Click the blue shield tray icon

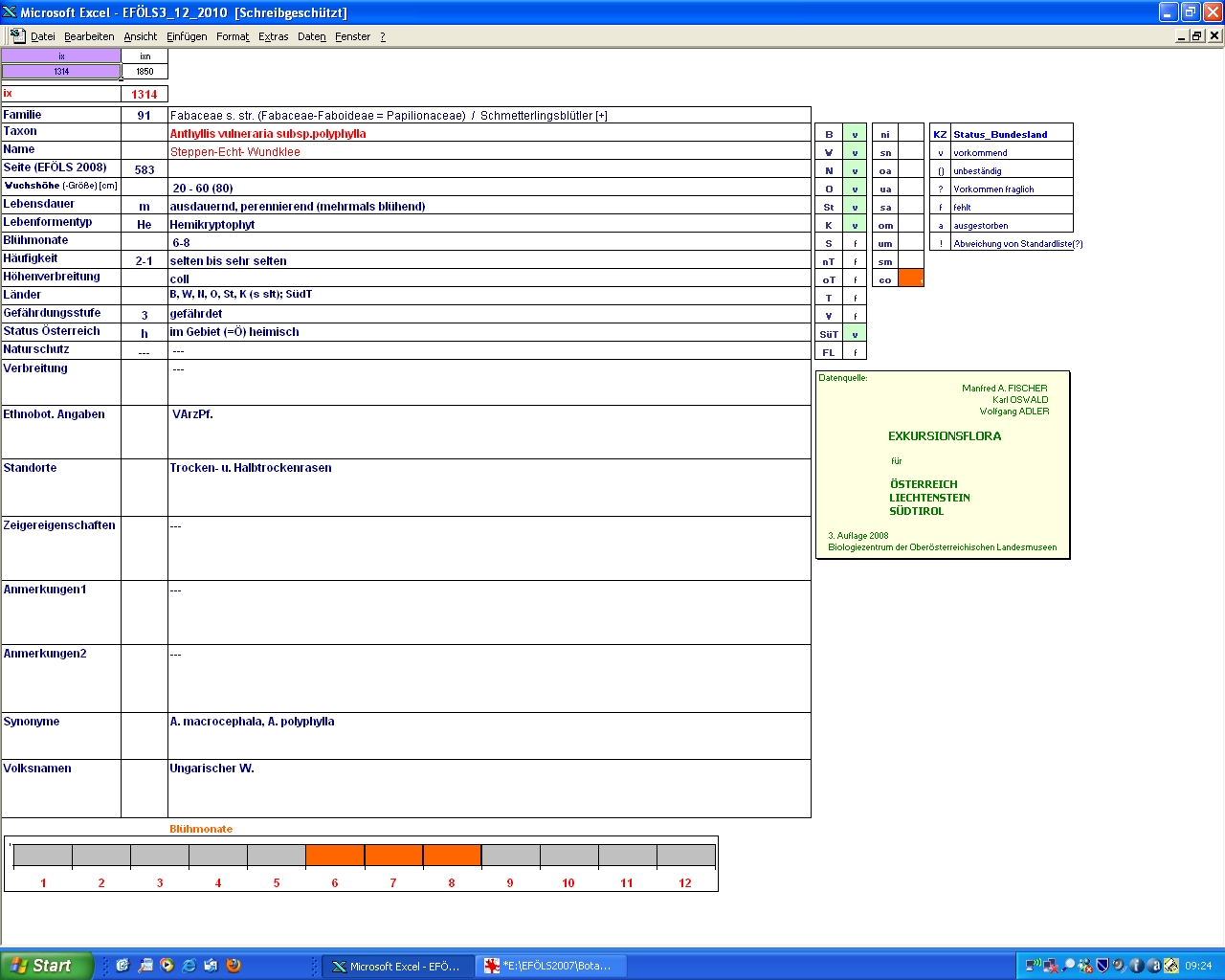point(1102,966)
